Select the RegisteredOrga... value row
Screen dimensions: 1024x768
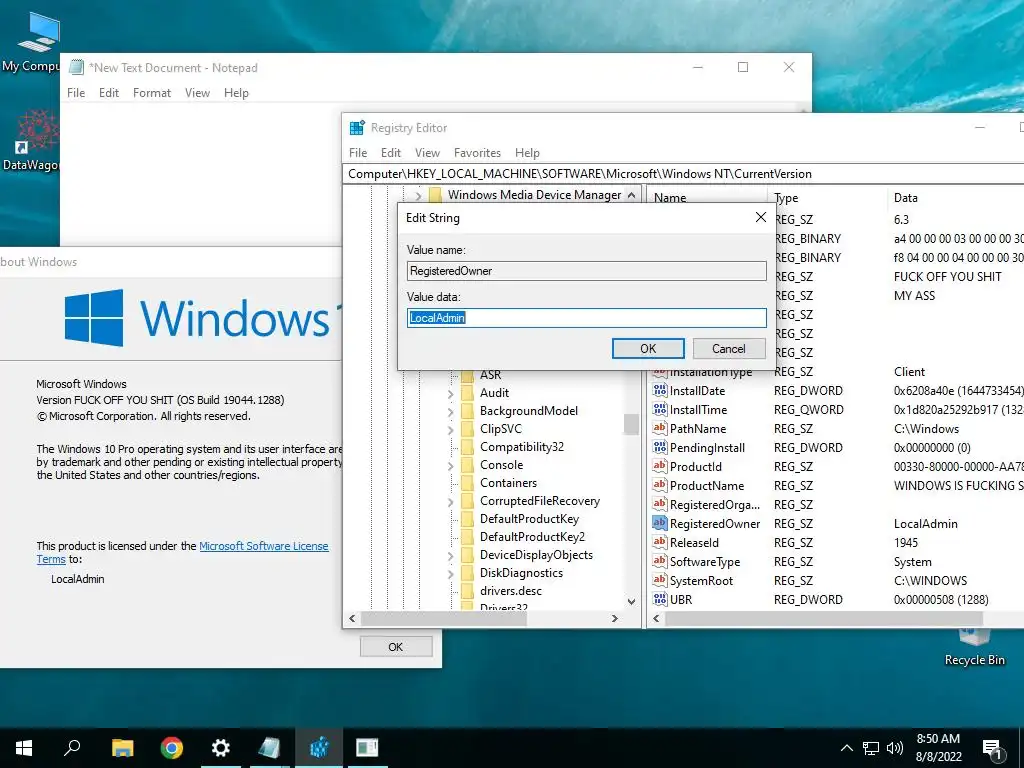pyautogui.click(x=836, y=505)
